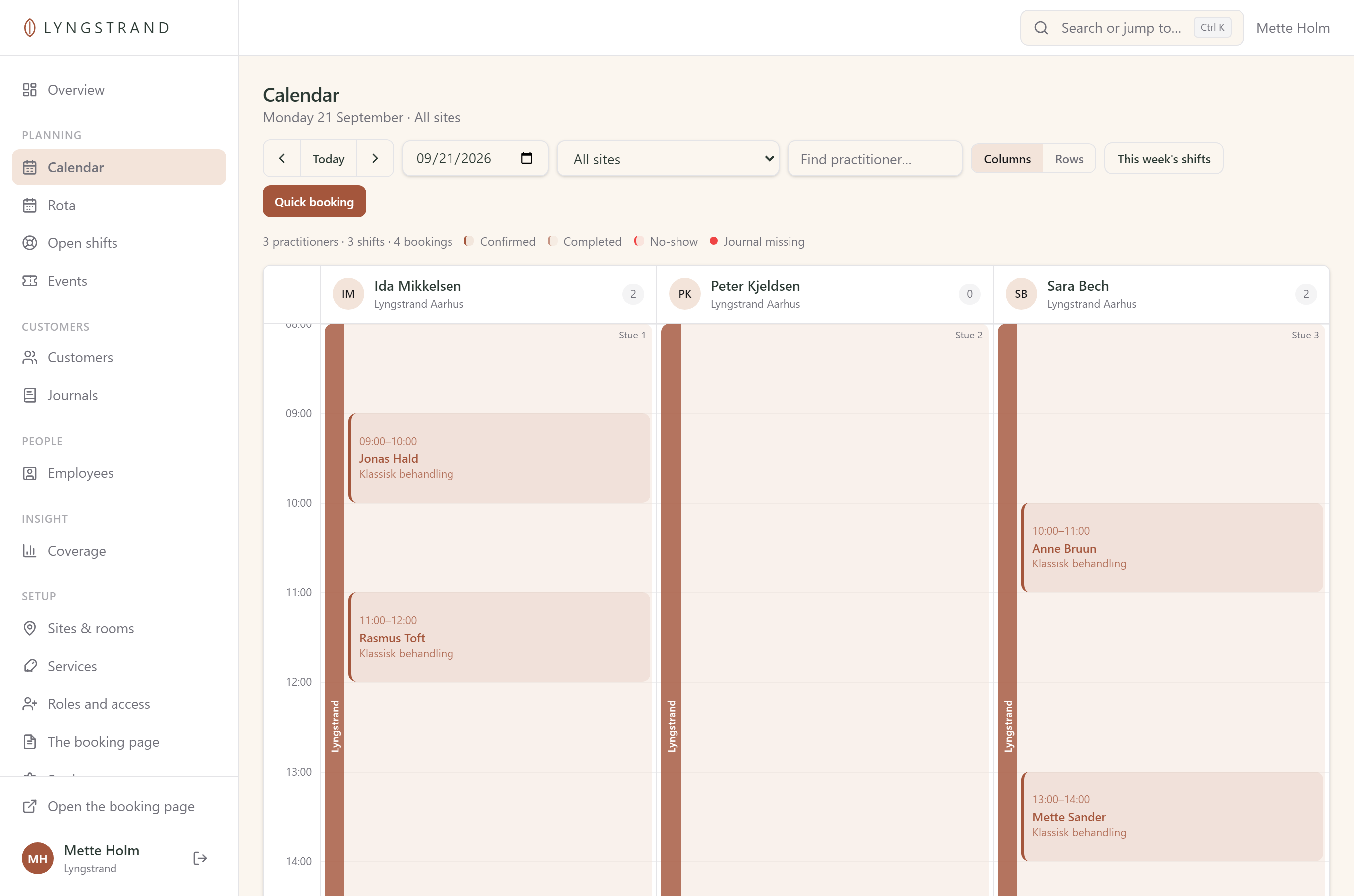Click the Lyngstrand shift bar for Peter Kjeldsen

tap(671, 610)
